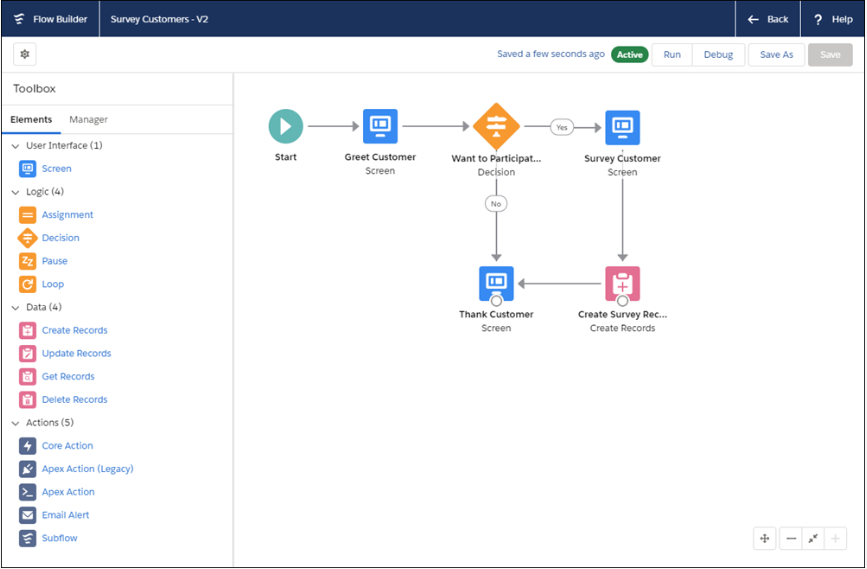Collapse the User Interface section
This screenshot has width=867, height=569.
point(15,146)
